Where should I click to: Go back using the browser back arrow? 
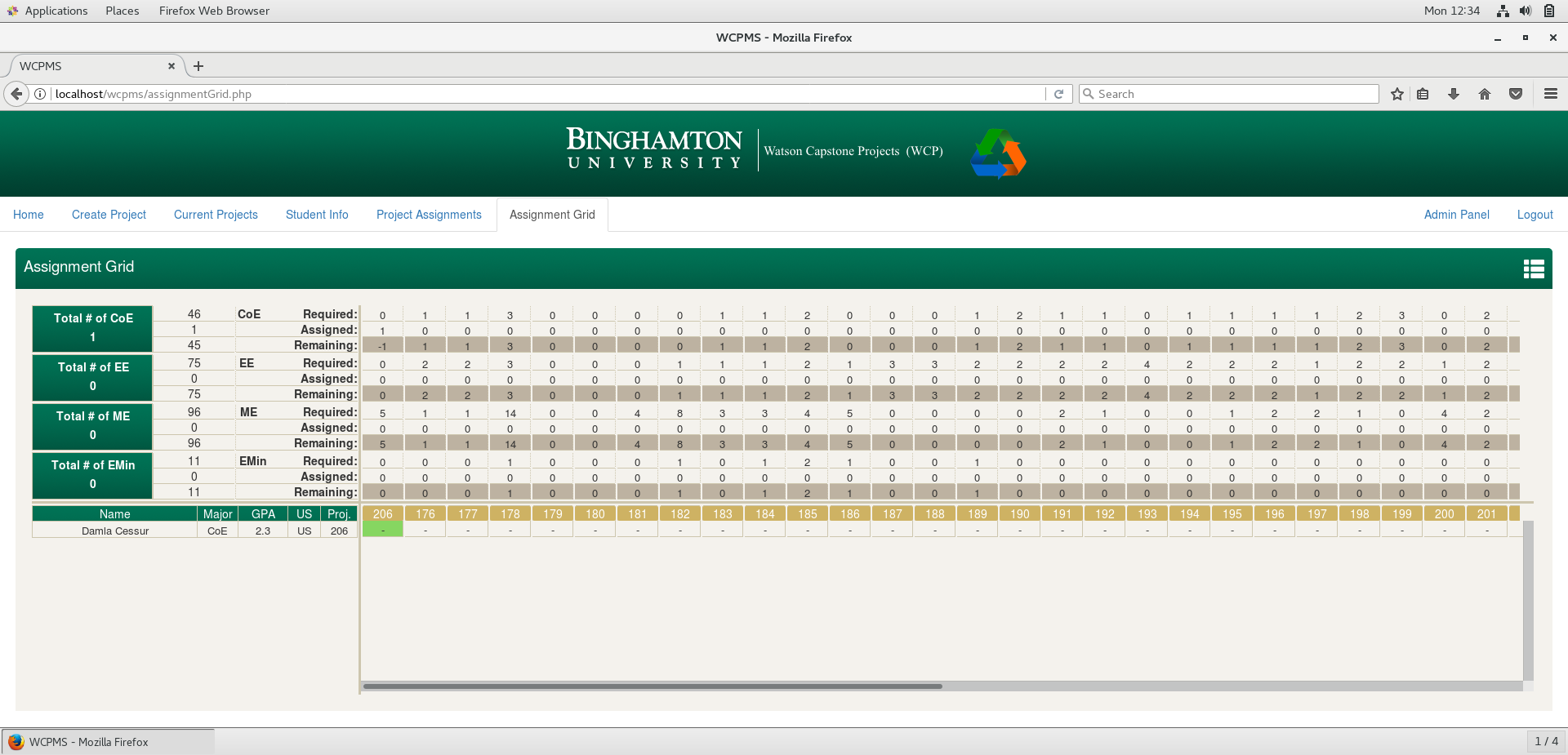pyautogui.click(x=16, y=94)
